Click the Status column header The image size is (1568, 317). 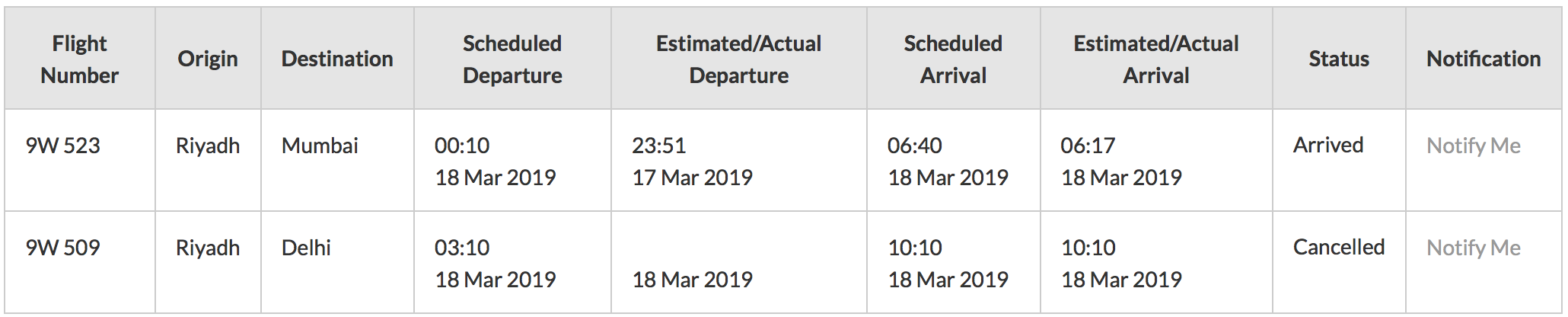(1339, 59)
